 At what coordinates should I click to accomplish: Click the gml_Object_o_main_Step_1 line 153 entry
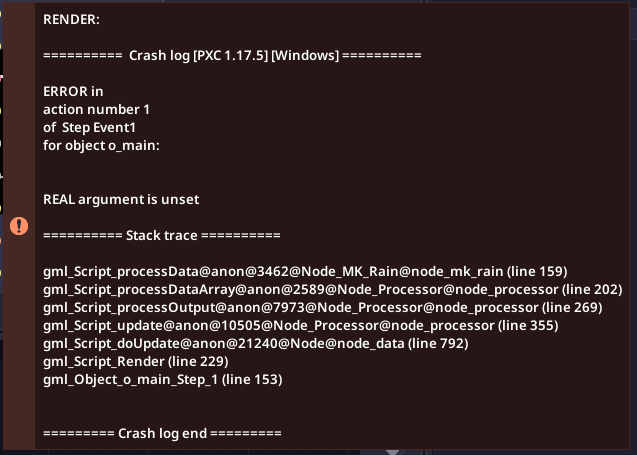tap(163, 380)
